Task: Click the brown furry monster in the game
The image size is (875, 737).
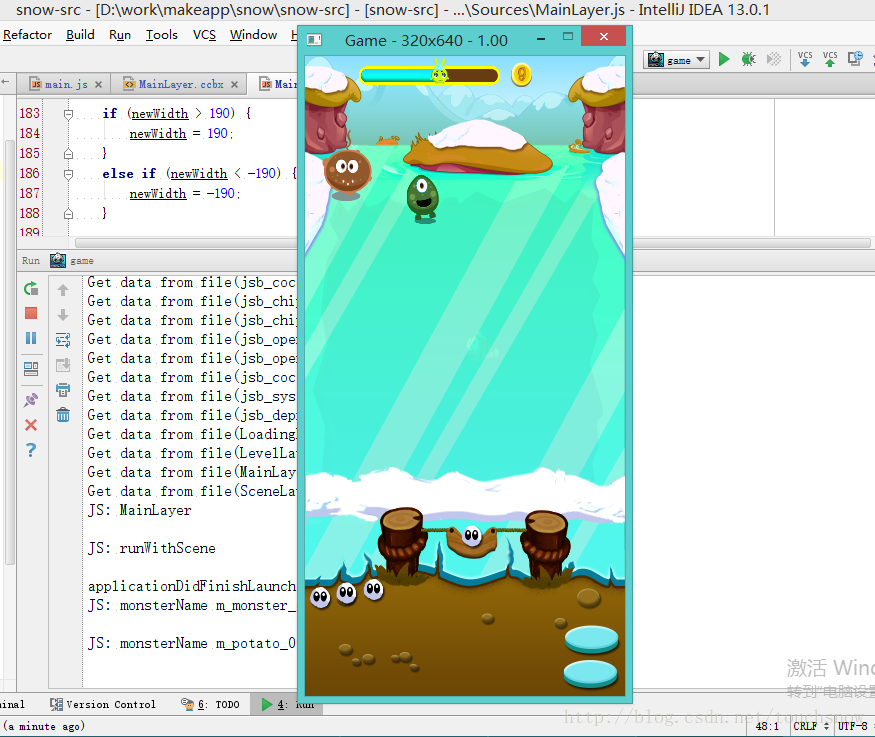Action: (347, 172)
